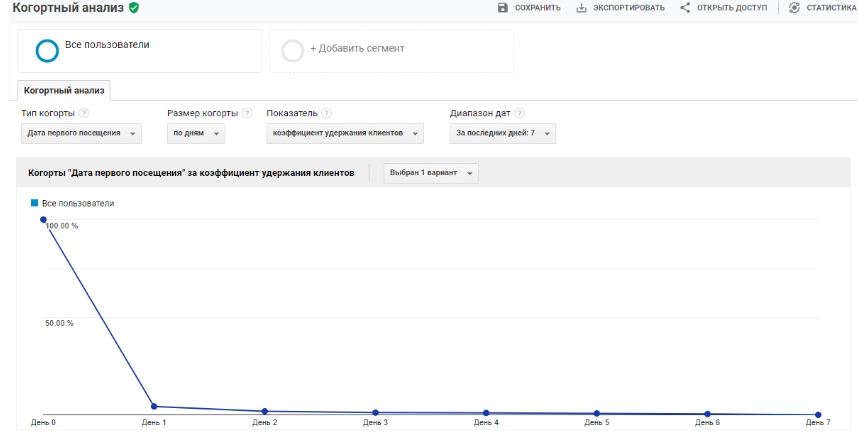Viewport: 858px width, 445px height.
Task: Open по дням cohort size dropdown
Action: pos(196,134)
